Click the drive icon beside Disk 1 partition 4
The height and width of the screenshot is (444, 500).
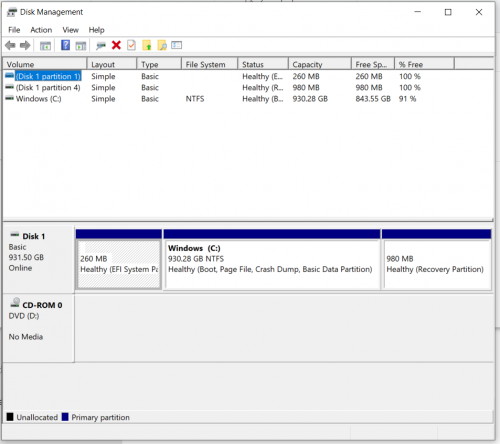(x=10, y=87)
